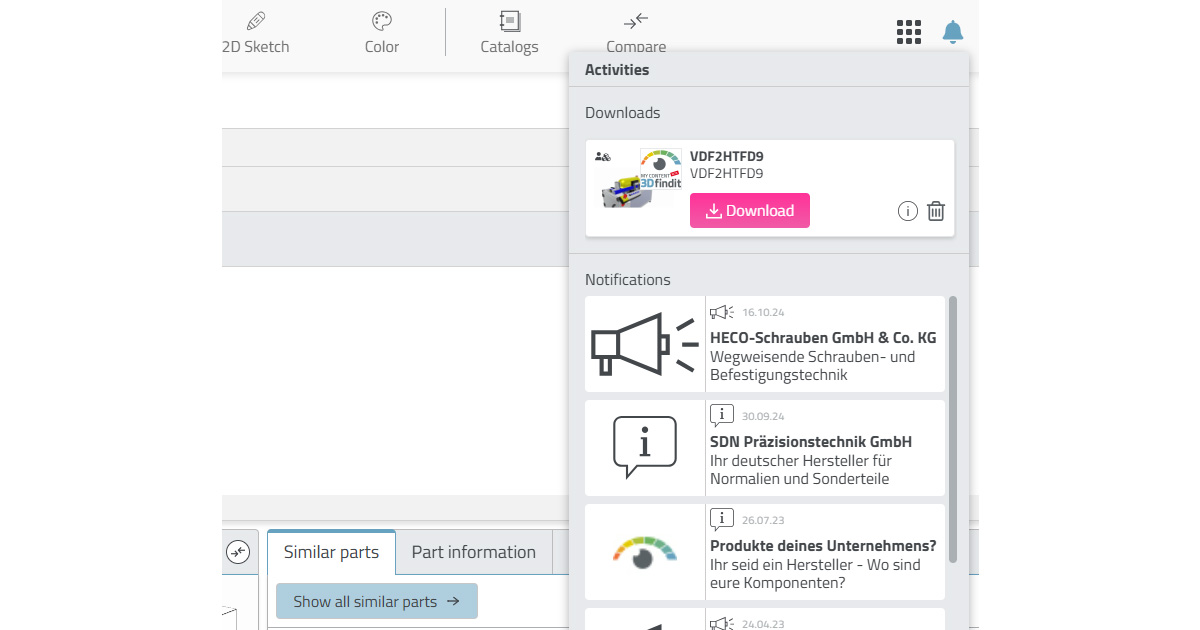
Task: Show info for VDF2HTFD9 download
Action: [x=907, y=211]
